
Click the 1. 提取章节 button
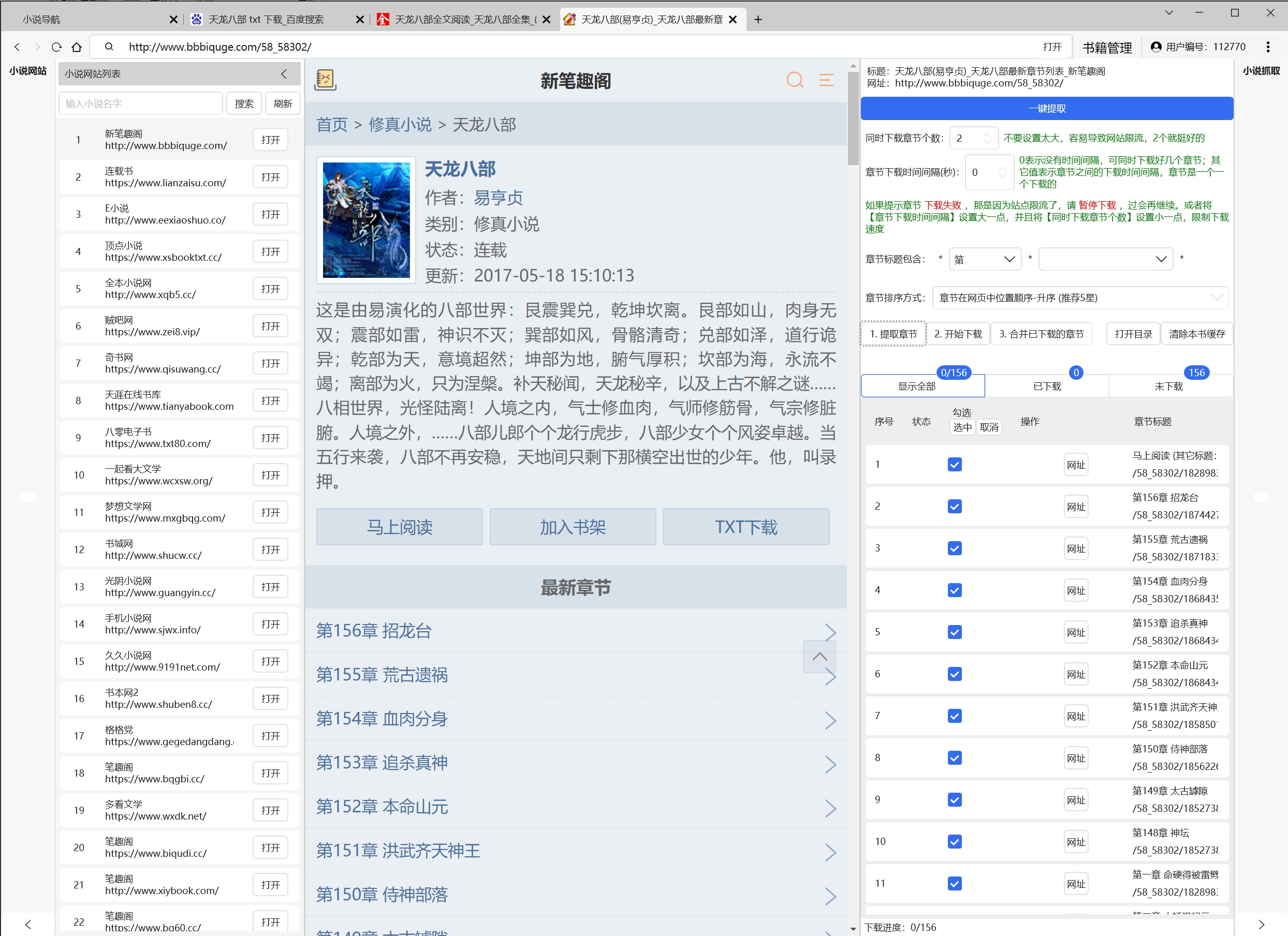pos(894,334)
